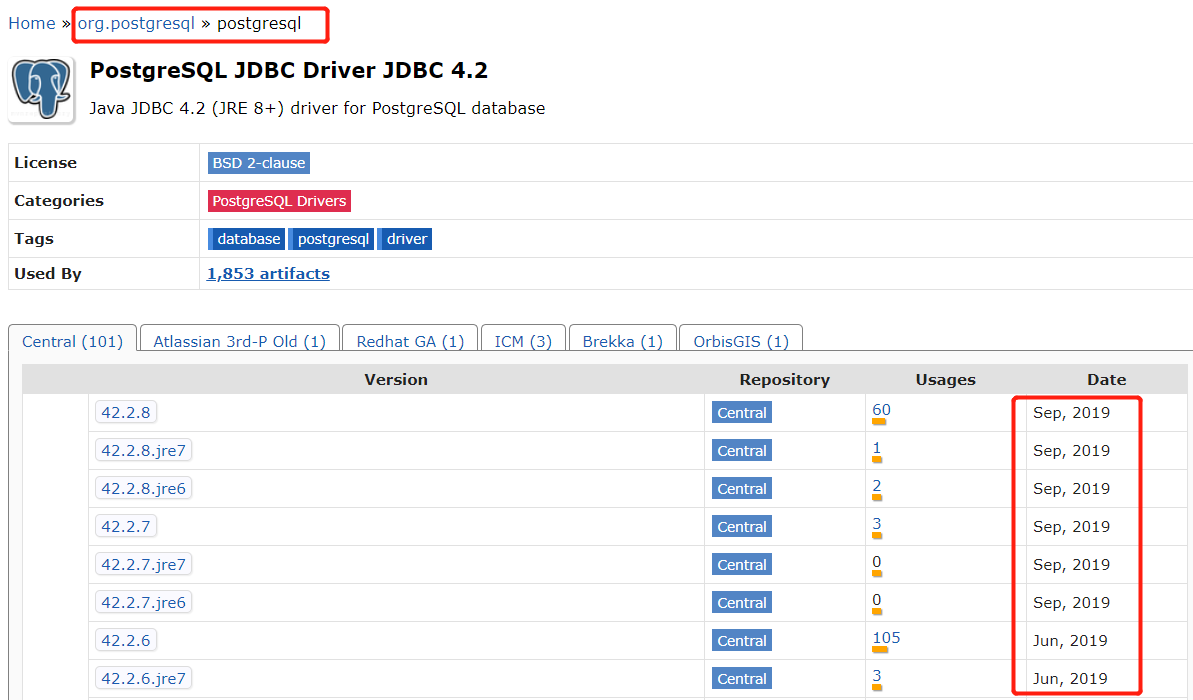
Task: Open the 3 usages link for 42.2.7
Action: 876,524
